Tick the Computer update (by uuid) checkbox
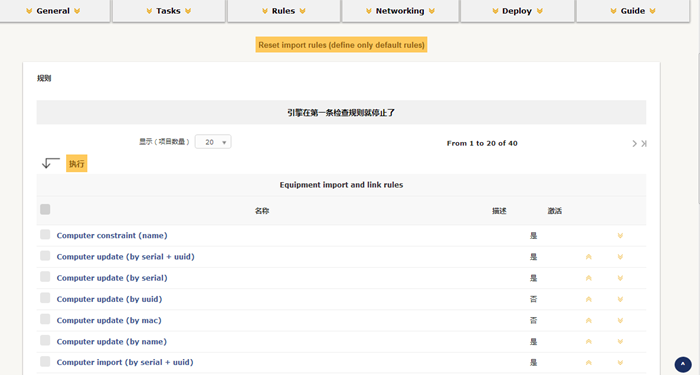The width and height of the screenshot is (700, 375). coord(45,298)
